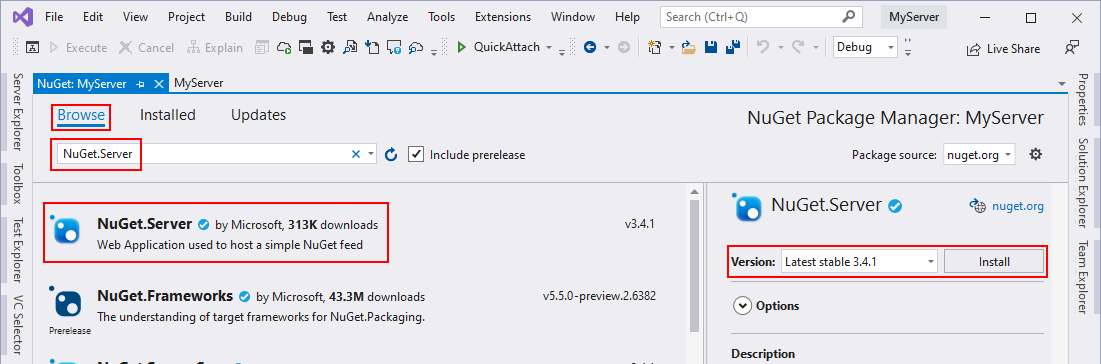Switch to the Installed tab
This screenshot has height=364, width=1101.
point(168,115)
